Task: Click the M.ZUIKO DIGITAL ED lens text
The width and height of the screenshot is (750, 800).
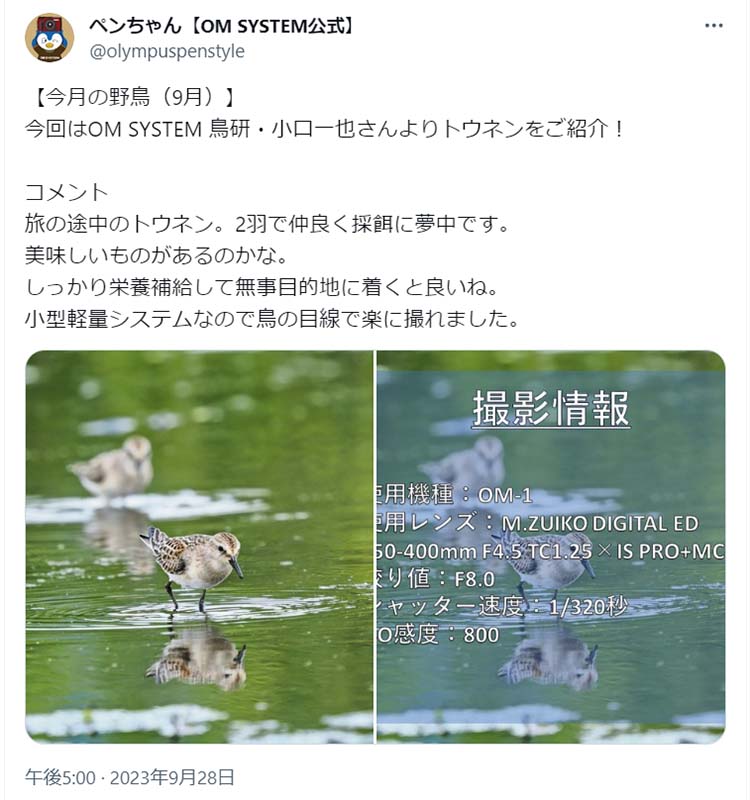Action: click(x=600, y=523)
